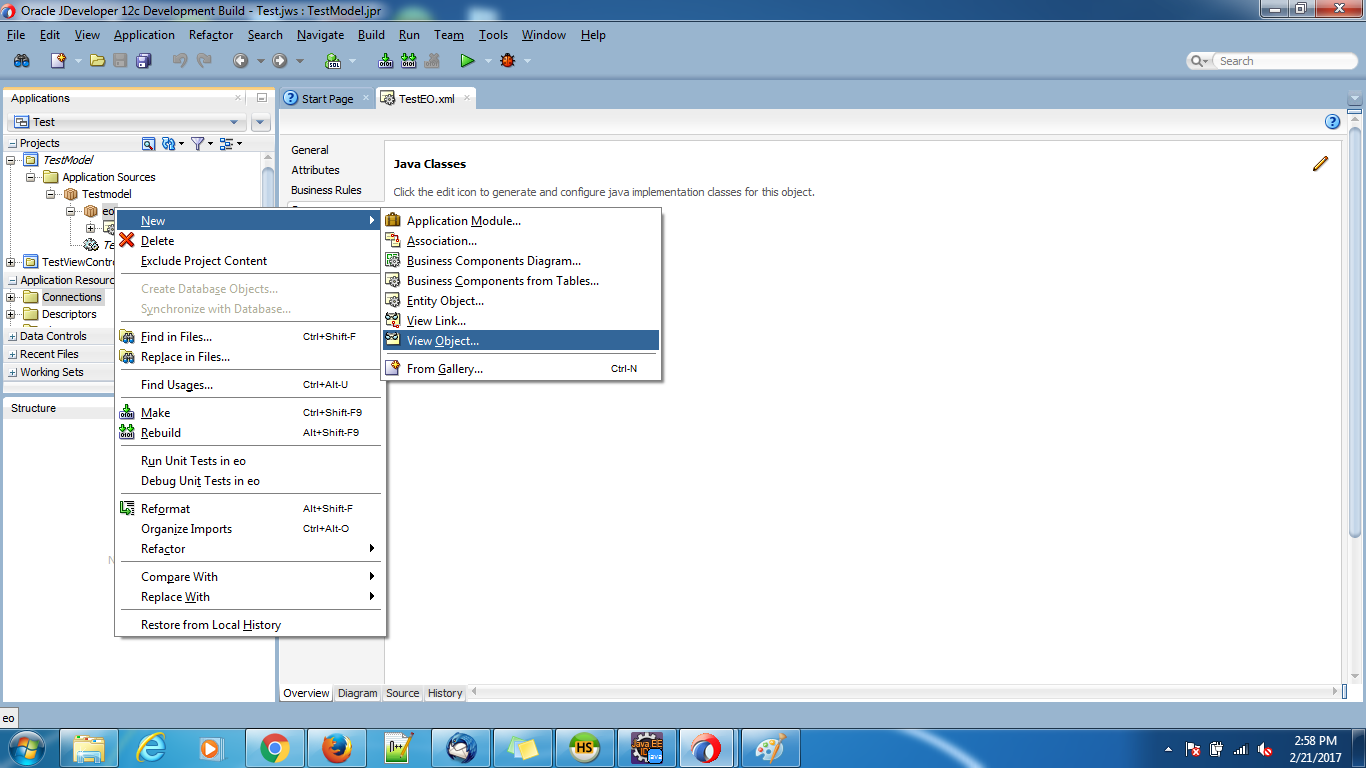The width and height of the screenshot is (1366, 768).
Task: Switch to the Source tab at the bottom
Action: pos(402,692)
